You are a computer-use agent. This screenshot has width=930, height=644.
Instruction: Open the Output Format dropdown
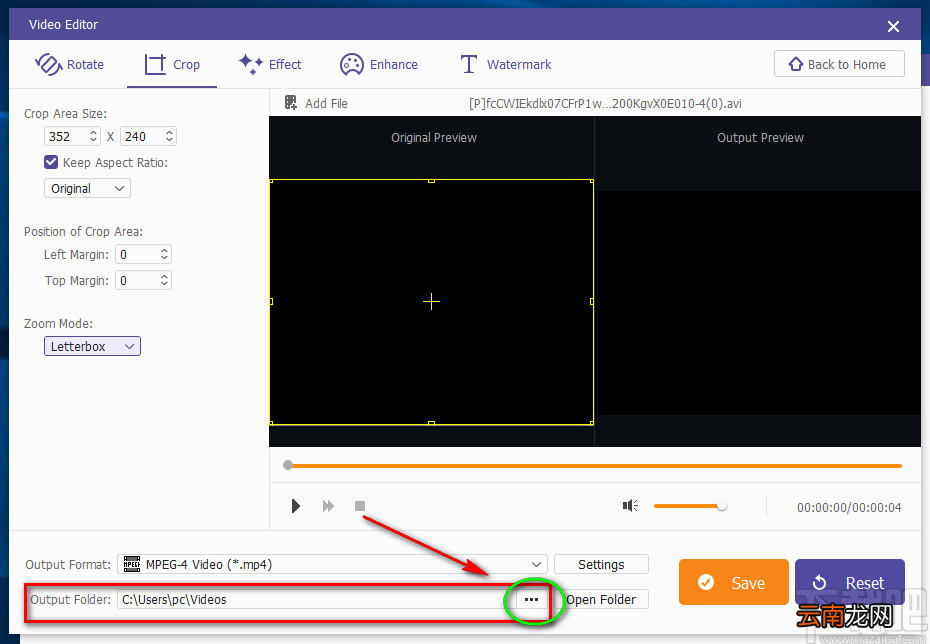tap(332, 565)
